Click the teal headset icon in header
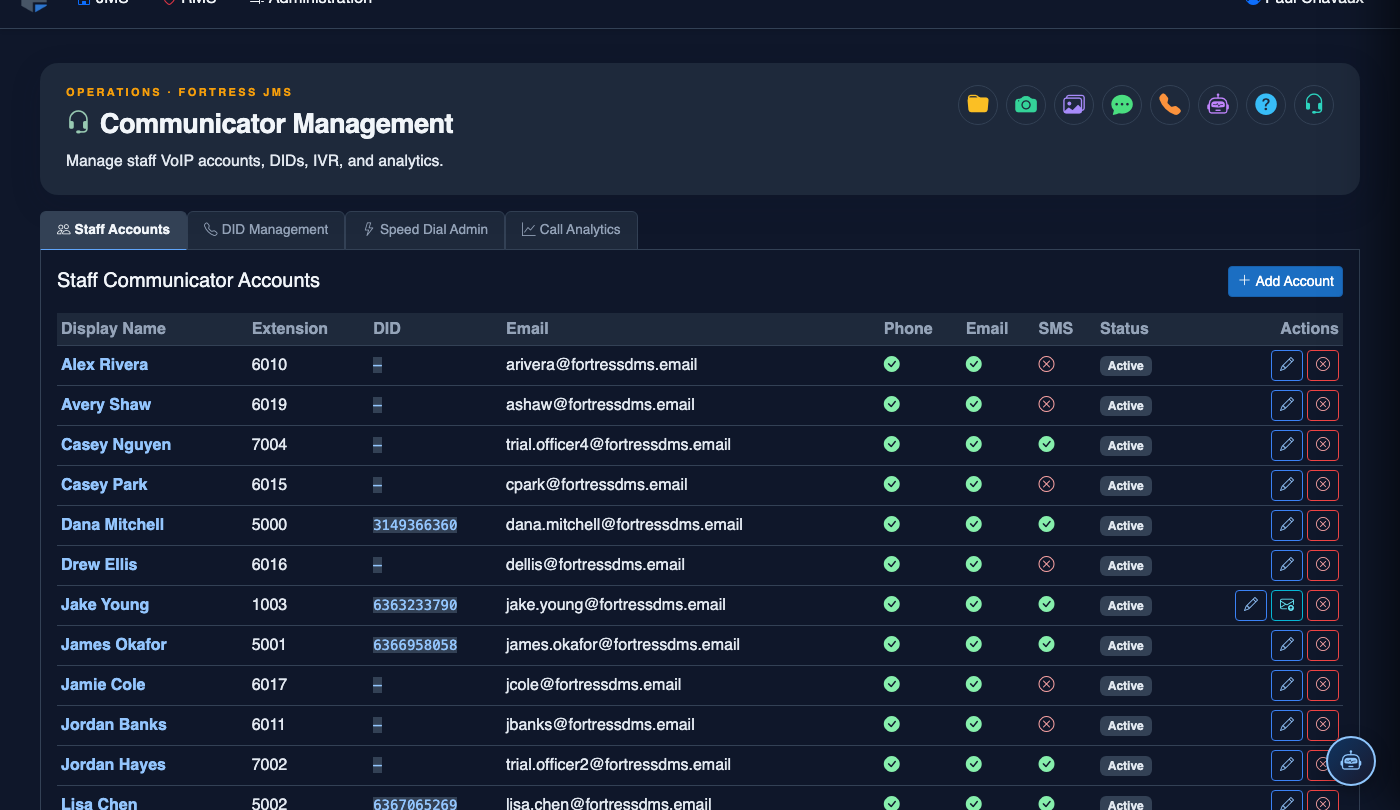Screen dimensions: 1400x810 tap(1314, 104)
